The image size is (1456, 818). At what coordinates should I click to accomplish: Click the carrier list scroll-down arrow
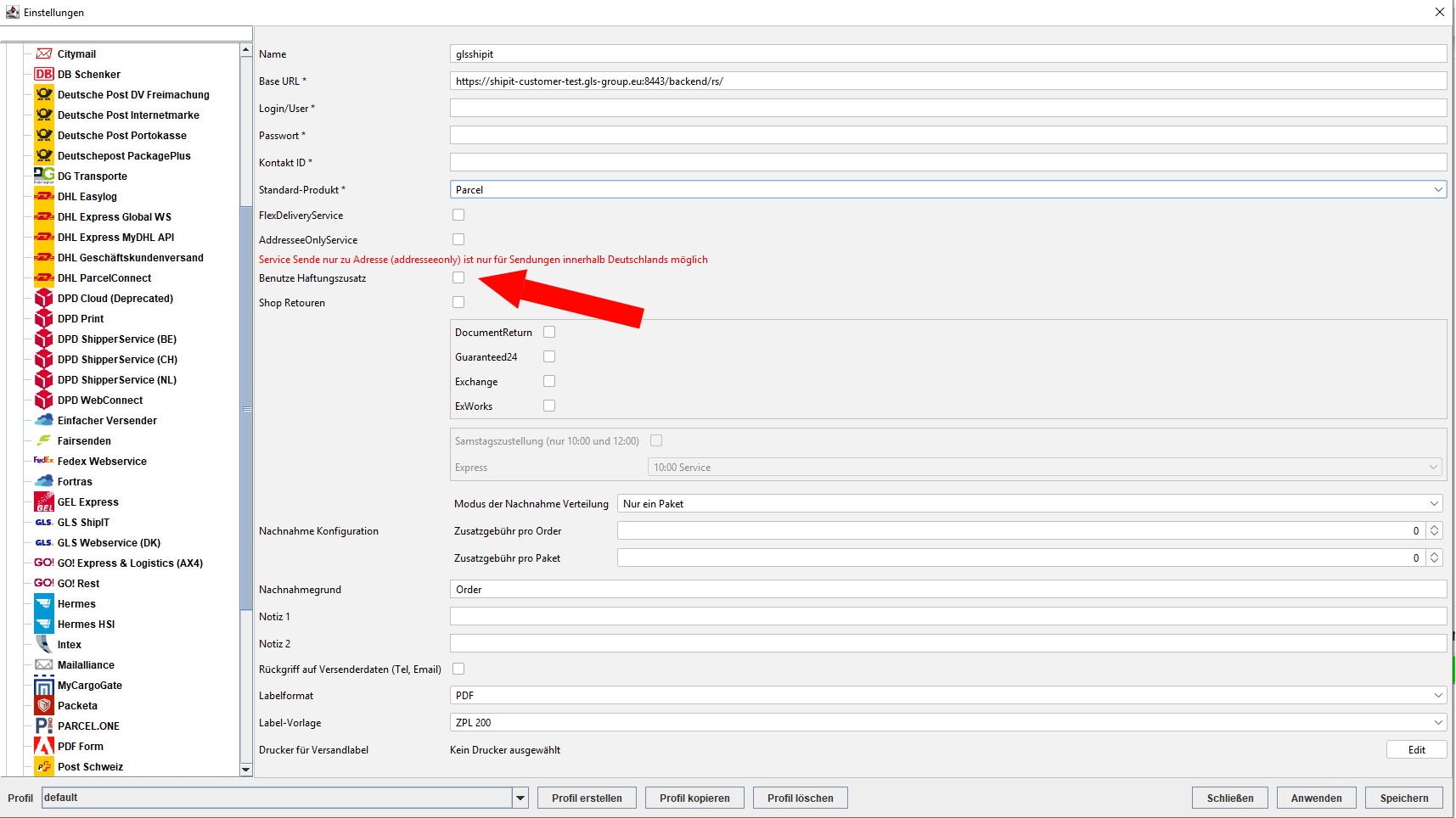pyautogui.click(x=246, y=769)
